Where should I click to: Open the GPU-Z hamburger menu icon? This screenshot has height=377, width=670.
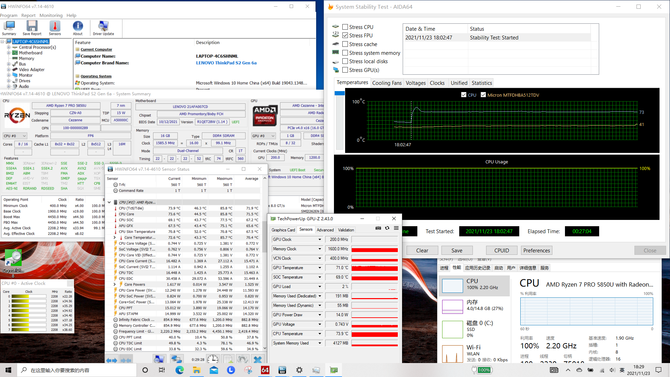pos(396,229)
